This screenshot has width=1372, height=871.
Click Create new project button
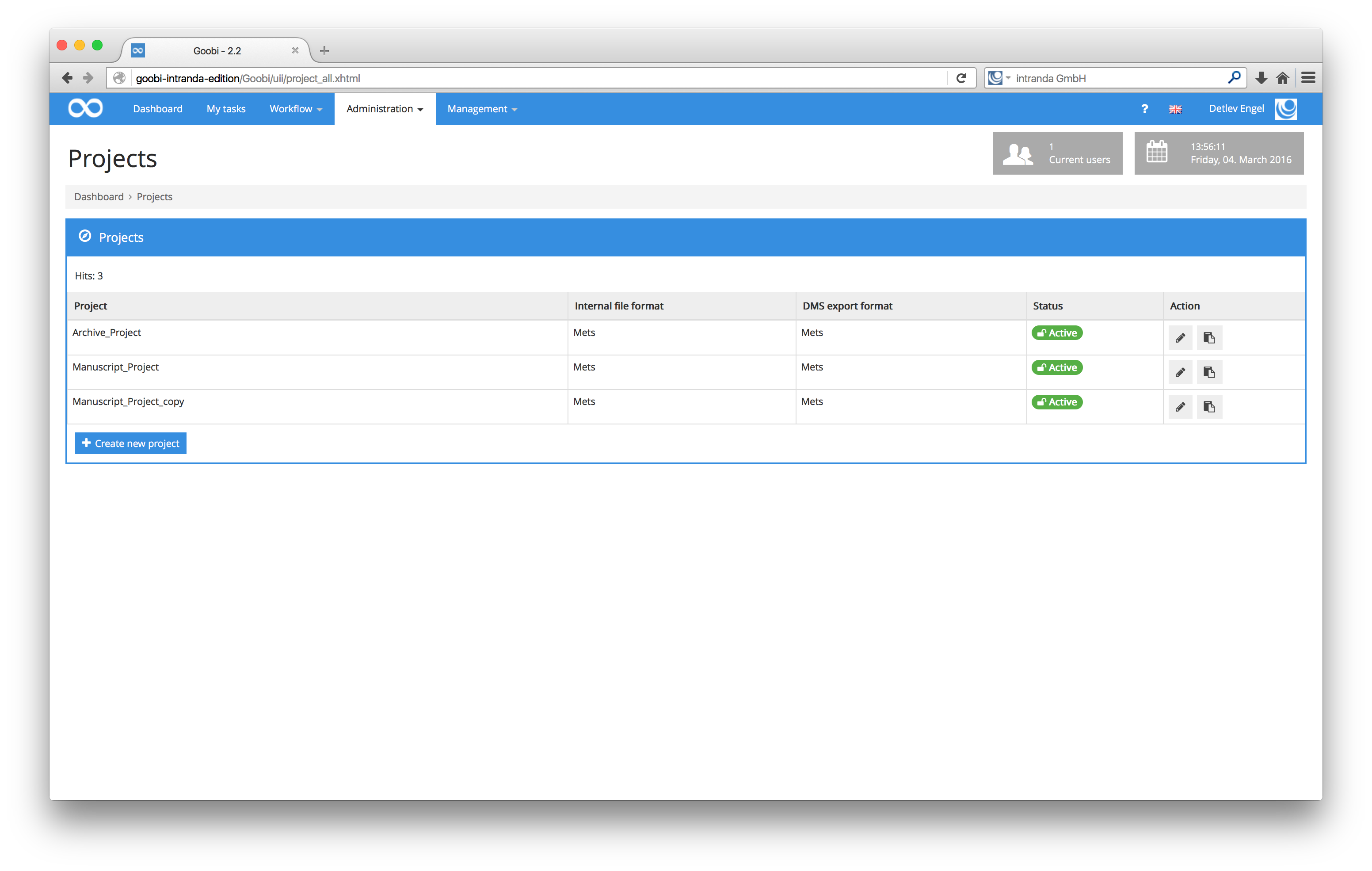coord(130,443)
